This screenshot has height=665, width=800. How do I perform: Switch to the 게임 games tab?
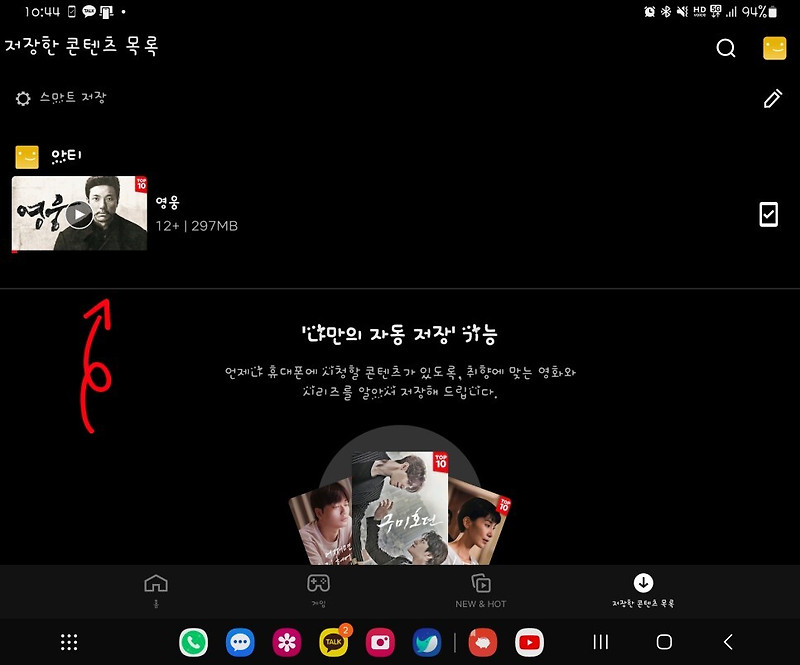318,591
